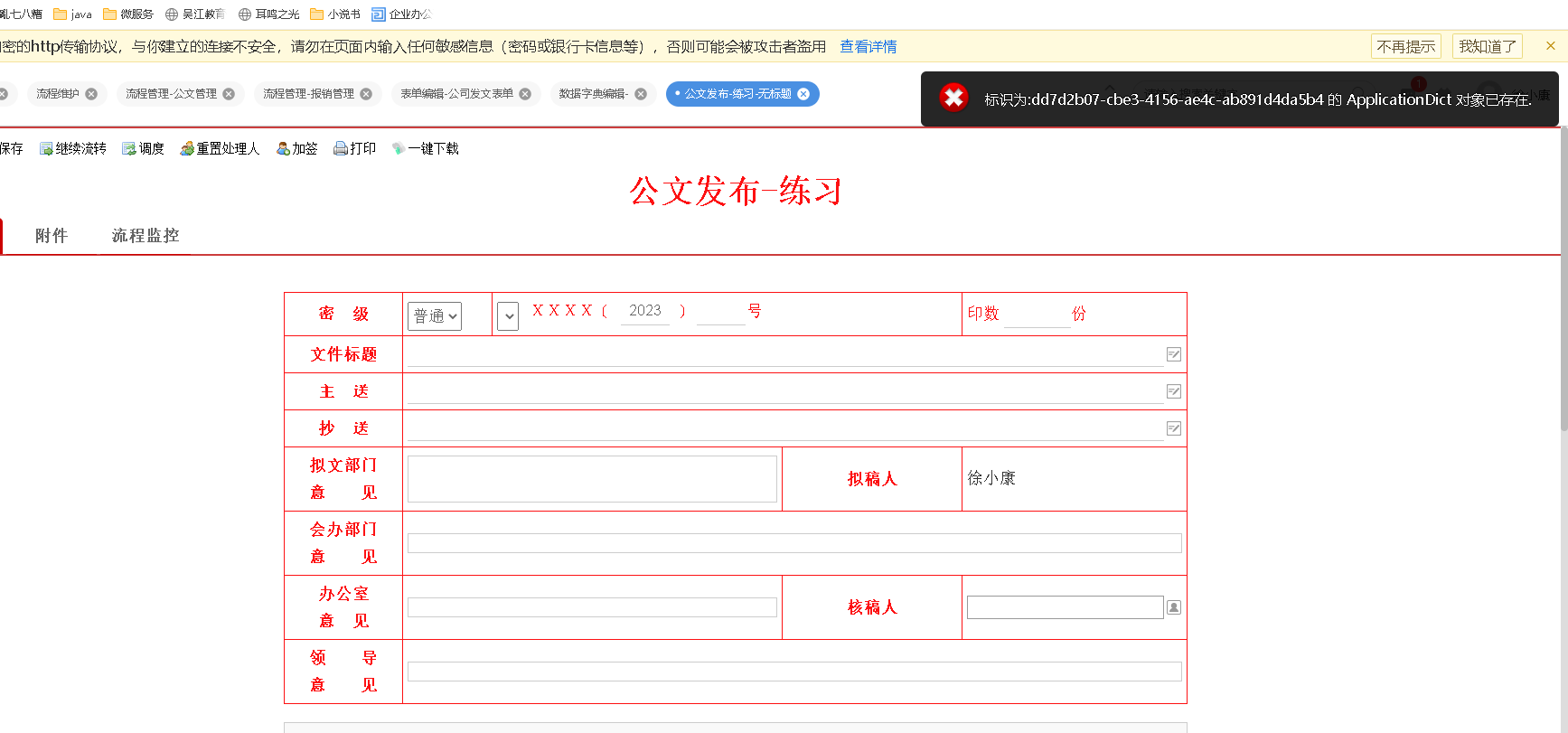Close the 流程管理-公文管理 tab

(229, 94)
